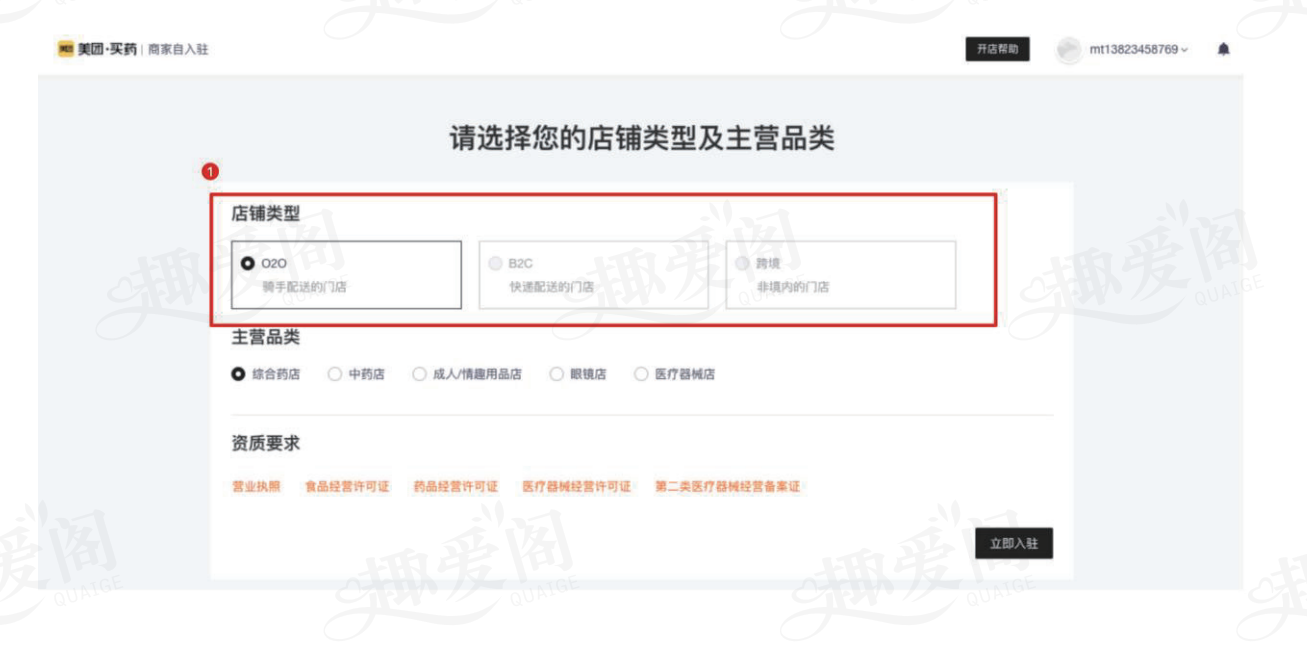
Task: Choose 眼镜店 as main category
Action: coord(556,374)
